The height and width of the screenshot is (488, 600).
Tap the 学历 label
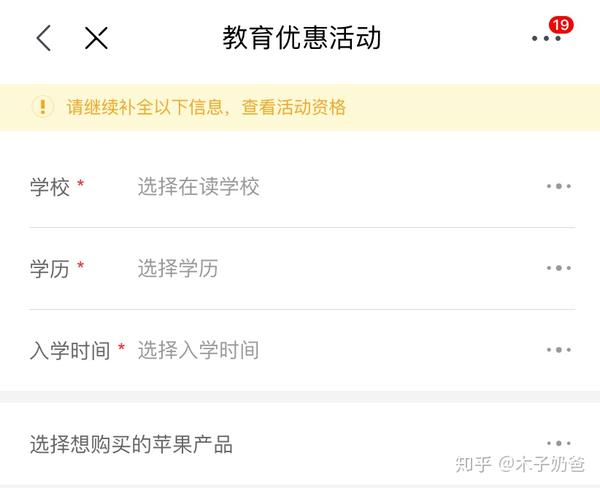[50, 268]
